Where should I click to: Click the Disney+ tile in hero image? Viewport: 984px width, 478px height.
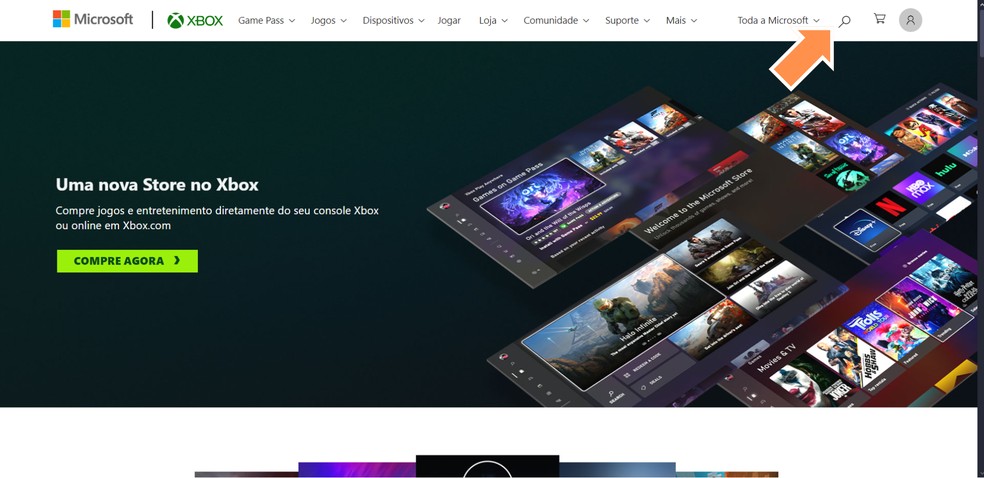click(866, 230)
